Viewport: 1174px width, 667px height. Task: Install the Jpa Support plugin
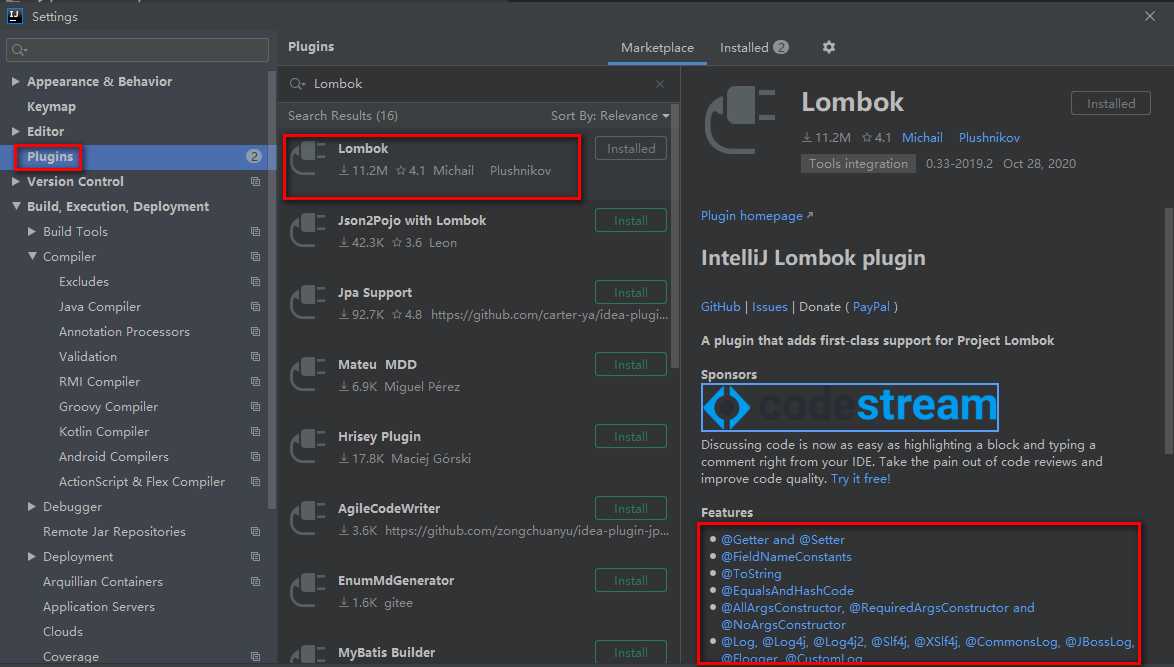click(630, 293)
